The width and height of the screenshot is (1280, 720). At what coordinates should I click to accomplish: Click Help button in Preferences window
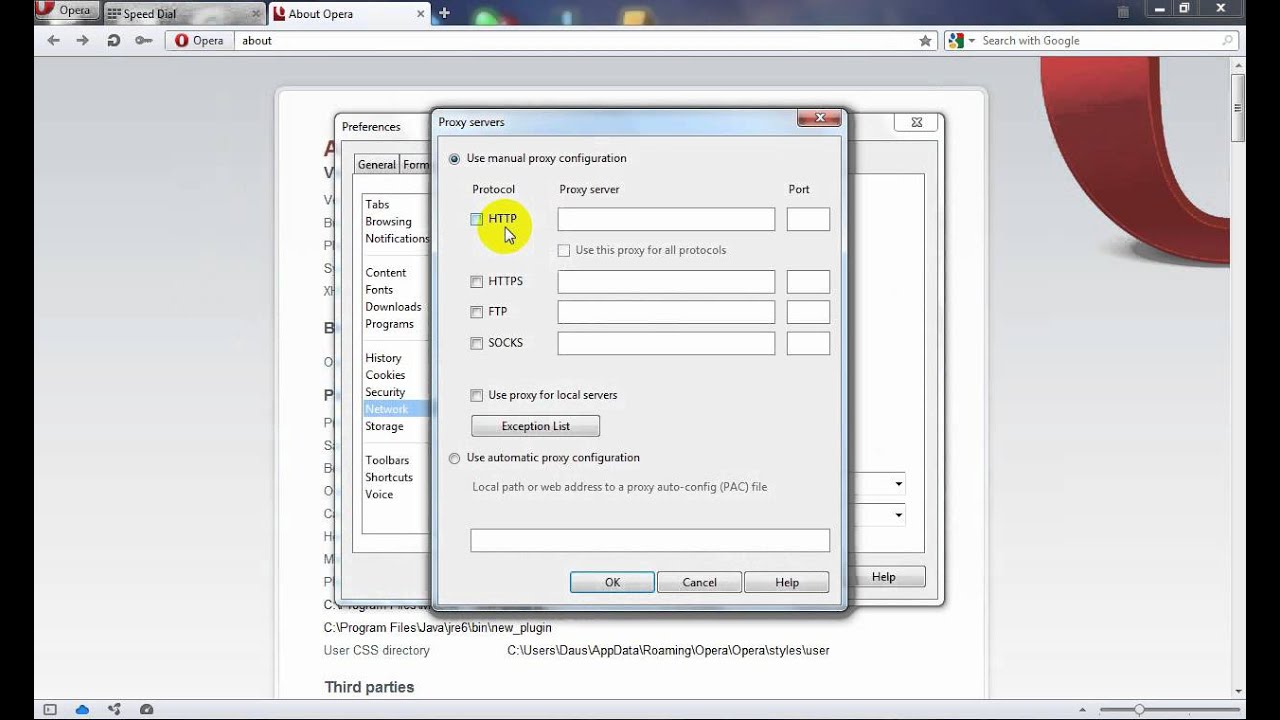coord(884,577)
